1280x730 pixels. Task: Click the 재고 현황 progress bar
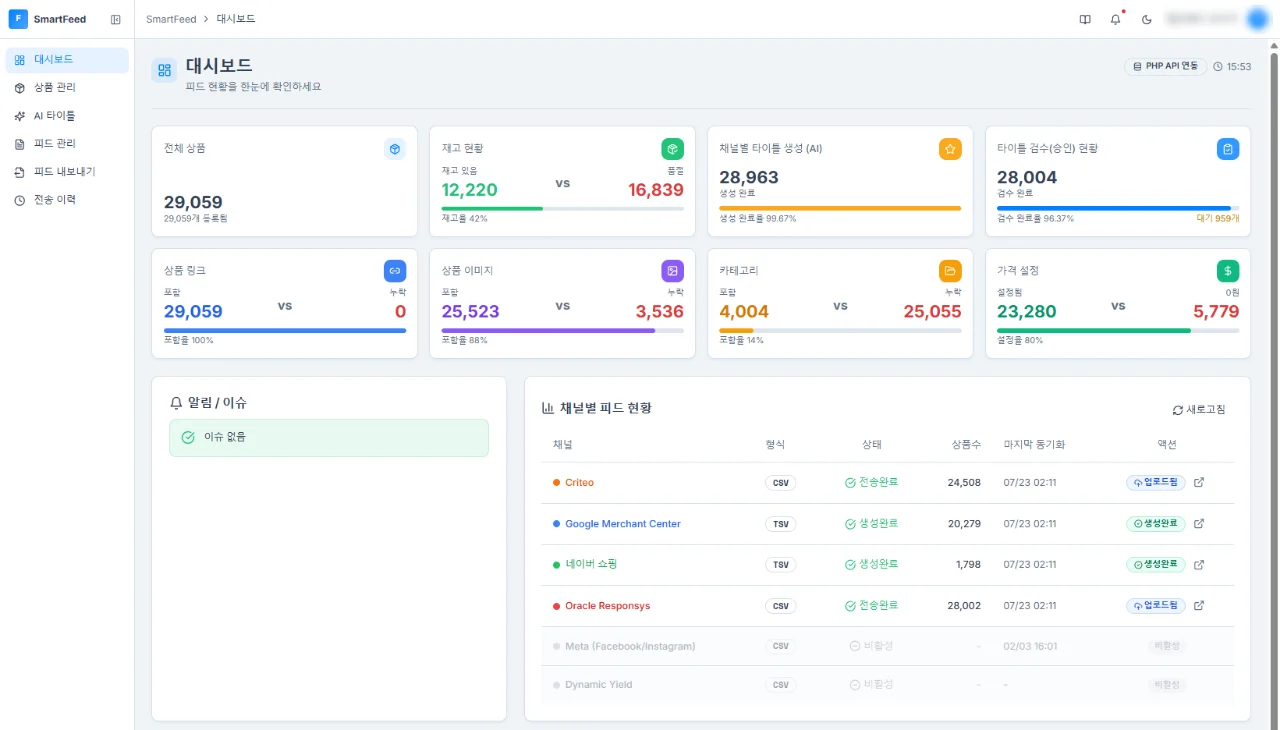[563, 208]
